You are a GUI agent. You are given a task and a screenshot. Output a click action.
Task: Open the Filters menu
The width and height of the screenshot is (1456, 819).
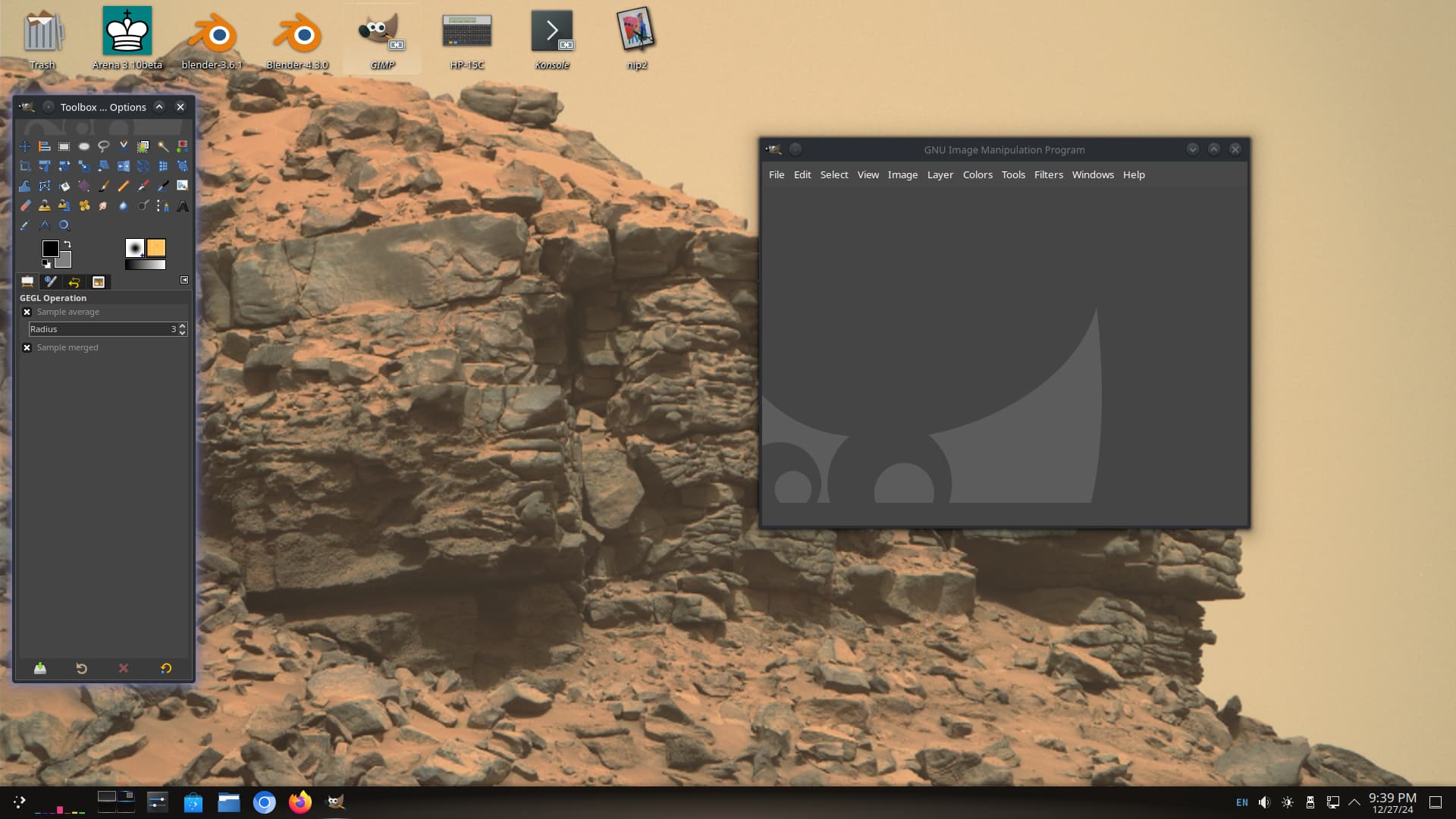pyautogui.click(x=1048, y=174)
